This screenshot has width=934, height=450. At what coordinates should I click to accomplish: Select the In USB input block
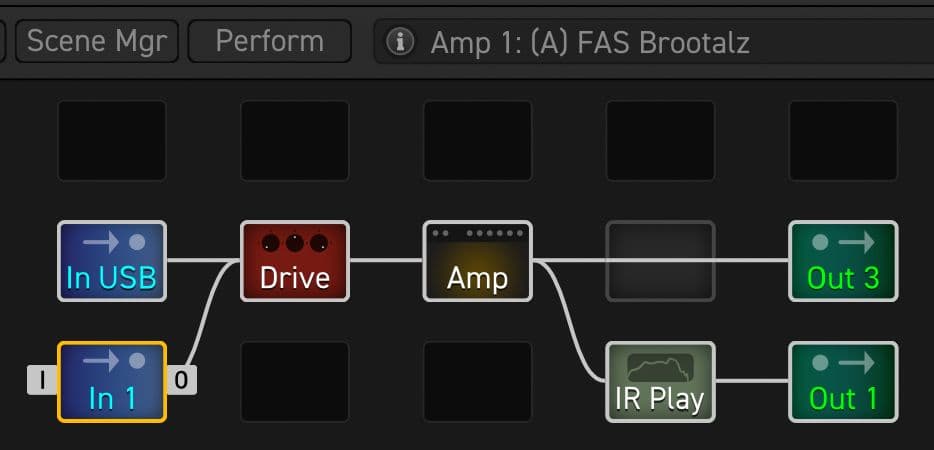pyautogui.click(x=112, y=261)
